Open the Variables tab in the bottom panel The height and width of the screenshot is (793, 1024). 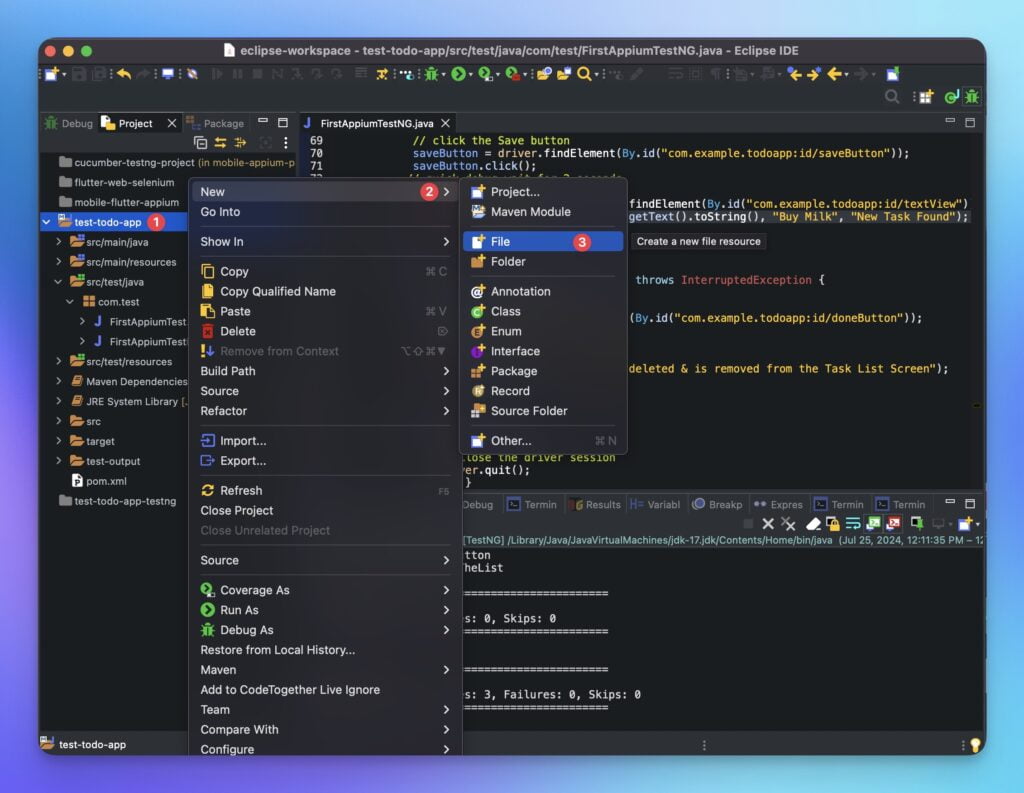click(654, 504)
